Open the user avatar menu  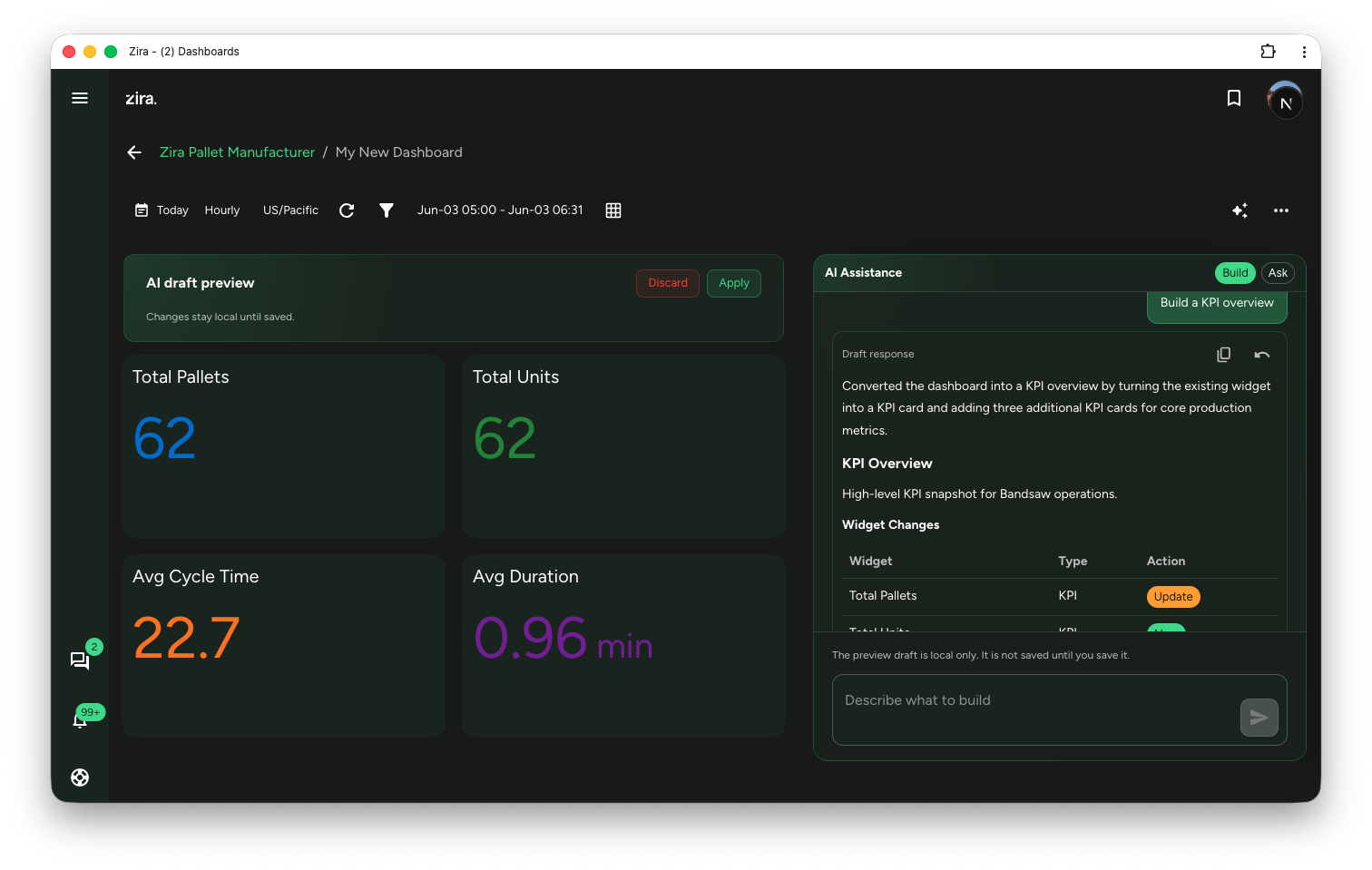(x=1285, y=100)
